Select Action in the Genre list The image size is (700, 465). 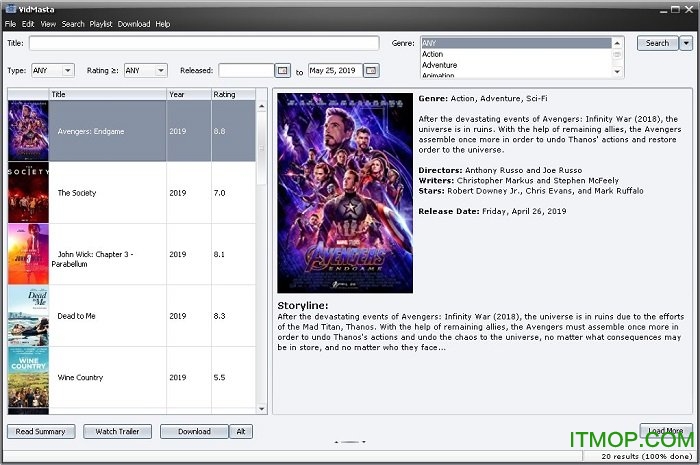pyautogui.click(x=516, y=54)
